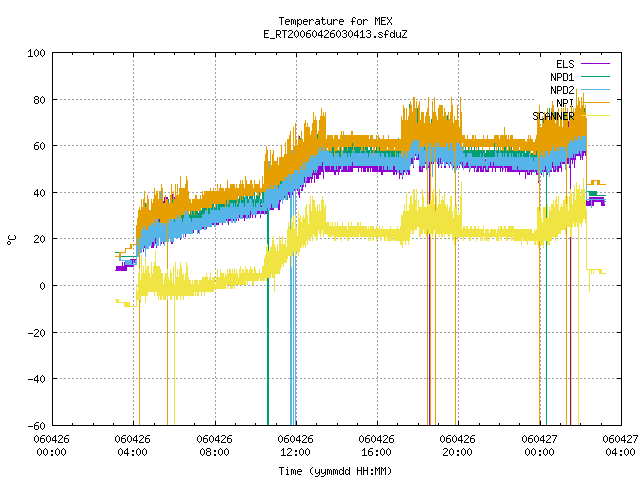Image resolution: width=640 pixels, height=480 pixels.
Task: Click the °C y-axis unit label
Action: 12,240
